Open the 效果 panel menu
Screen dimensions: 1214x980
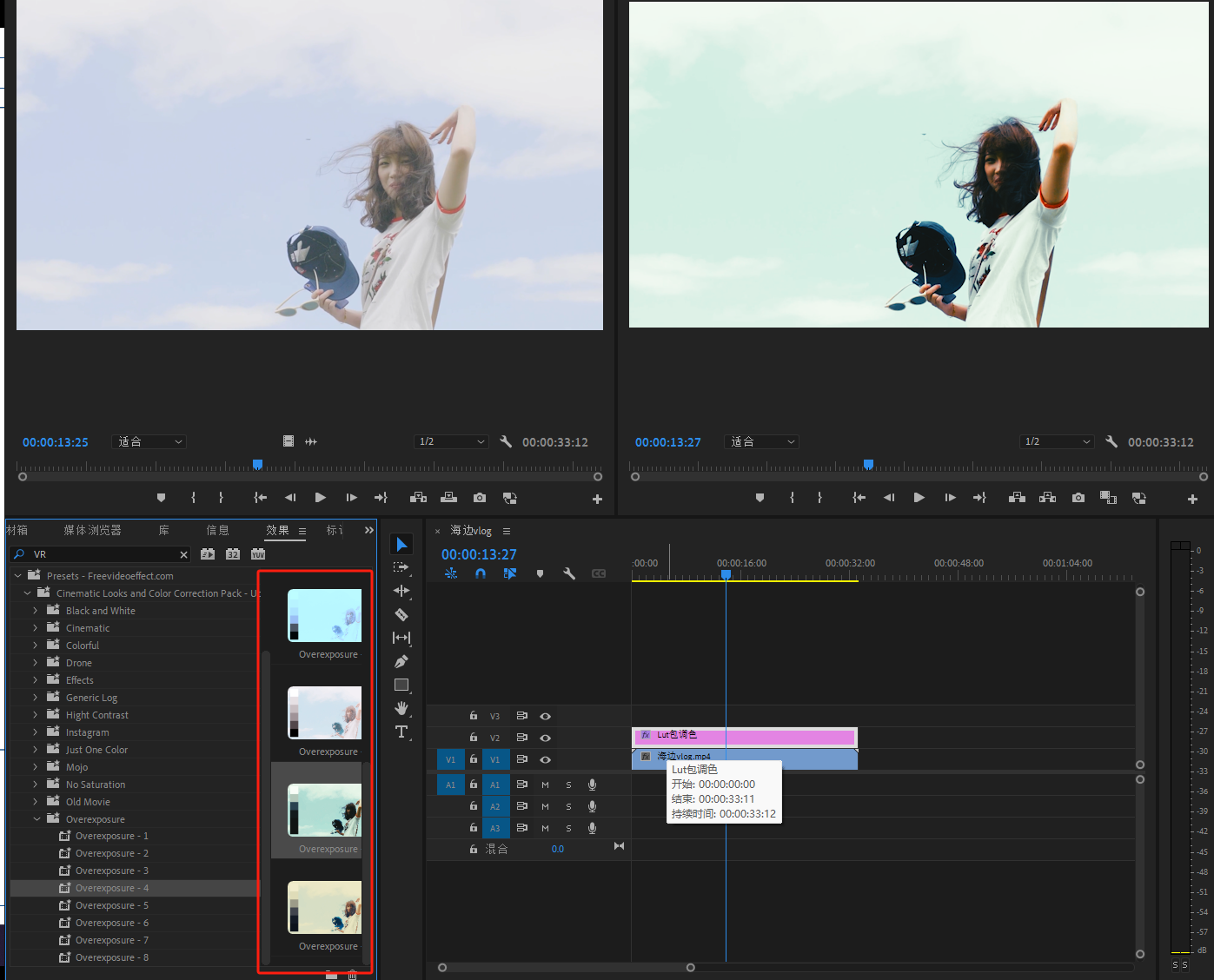click(302, 531)
